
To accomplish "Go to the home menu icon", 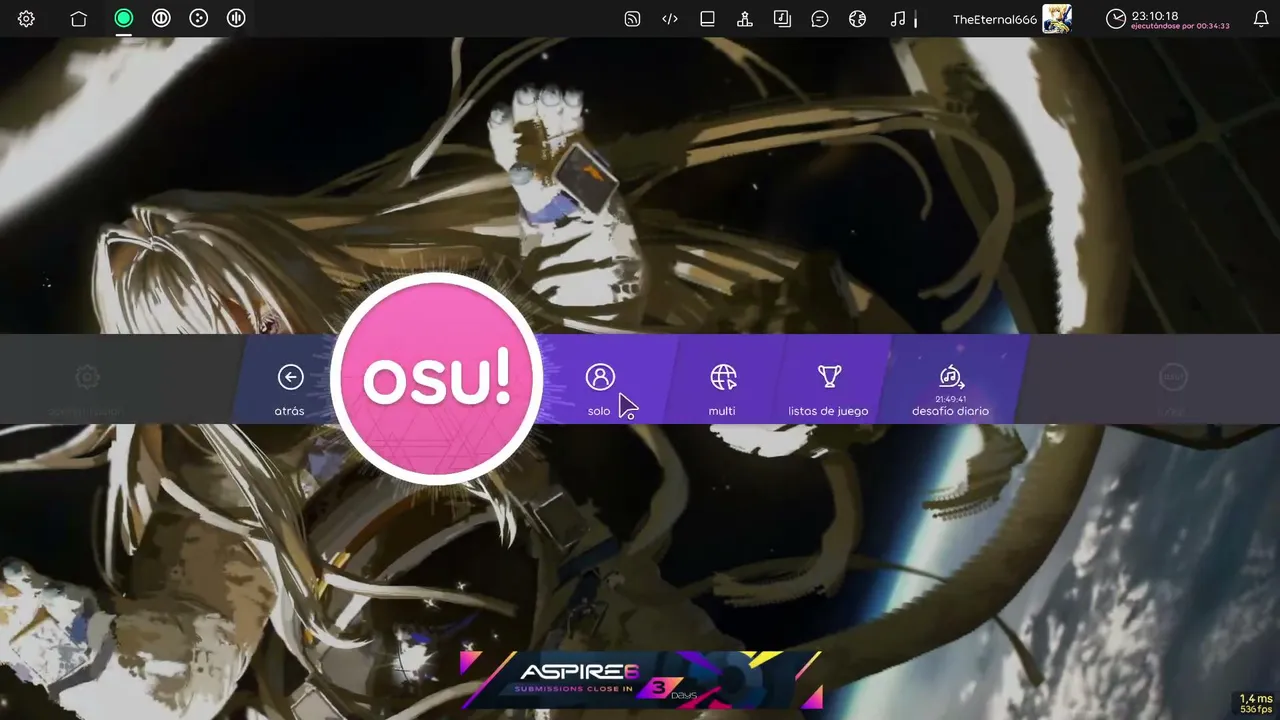I will click(79, 18).
